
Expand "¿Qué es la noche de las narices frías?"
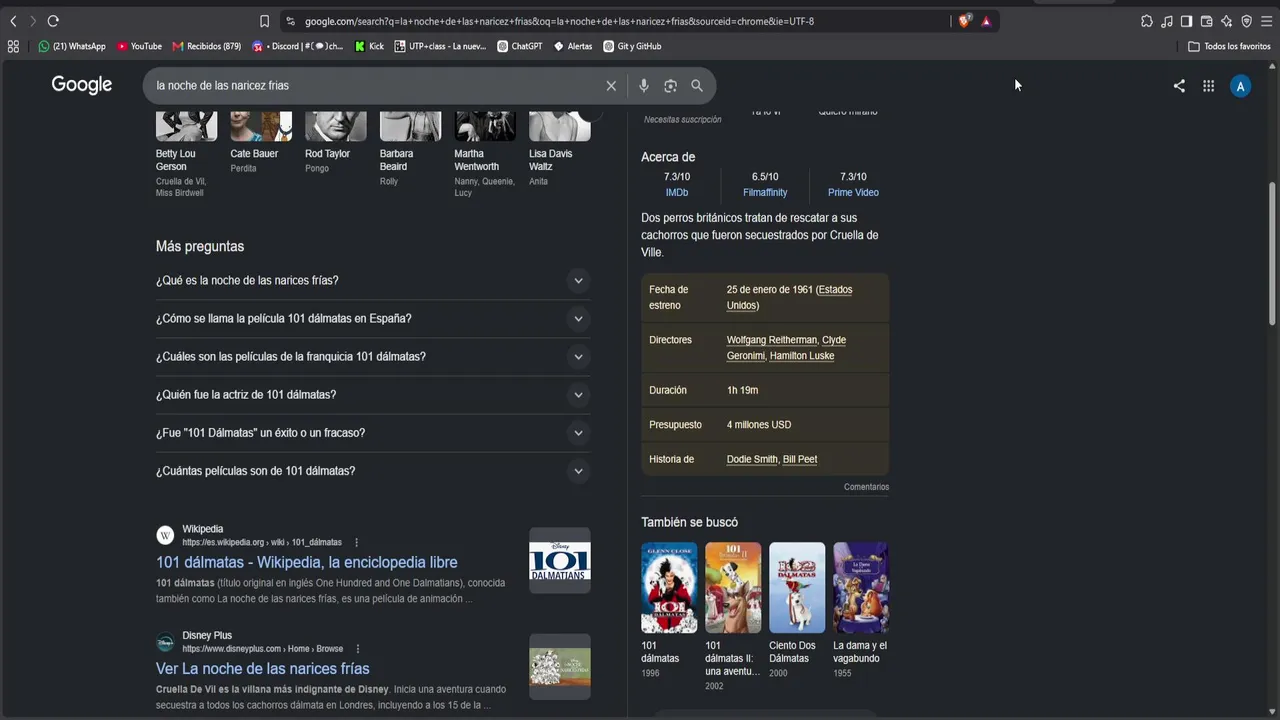point(373,281)
